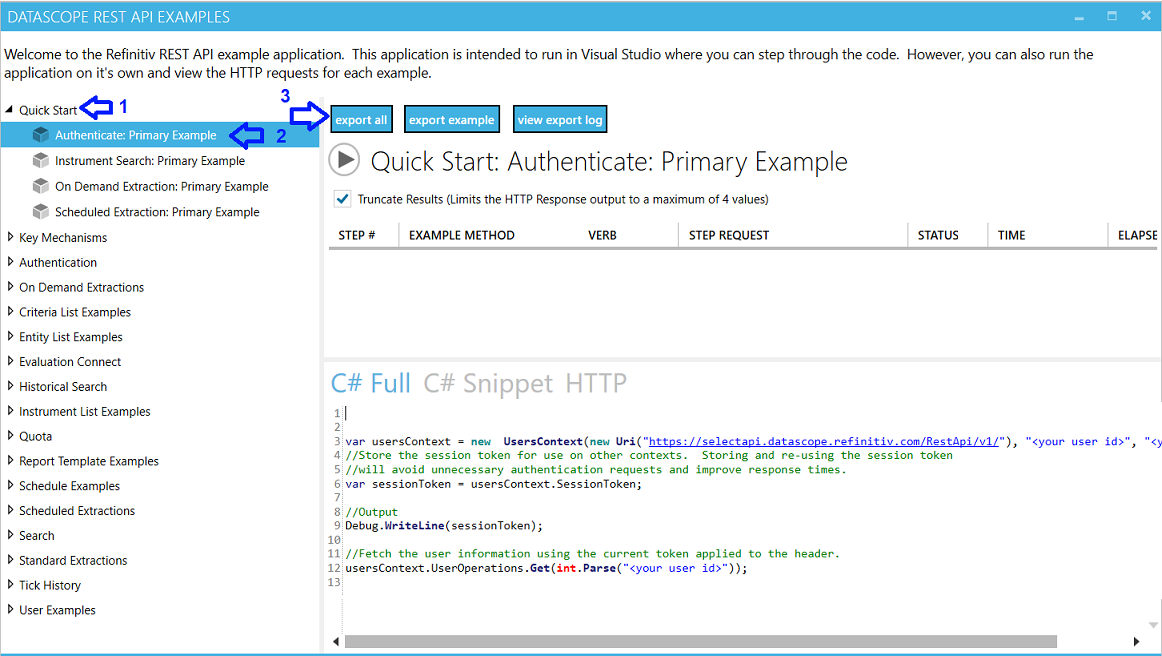Click the view export log button
The width and height of the screenshot is (1162, 656).
pyautogui.click(x=560, y=119)
